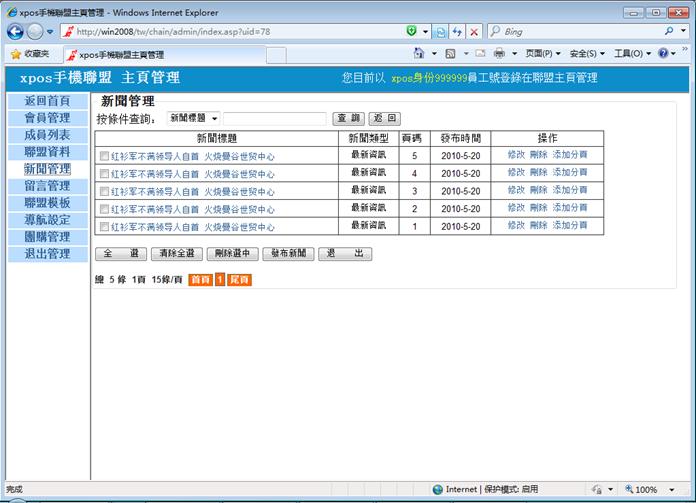Click the Bing search magnifier icon
This screenshot has width=696, height=503.
(x=669, y=32)
